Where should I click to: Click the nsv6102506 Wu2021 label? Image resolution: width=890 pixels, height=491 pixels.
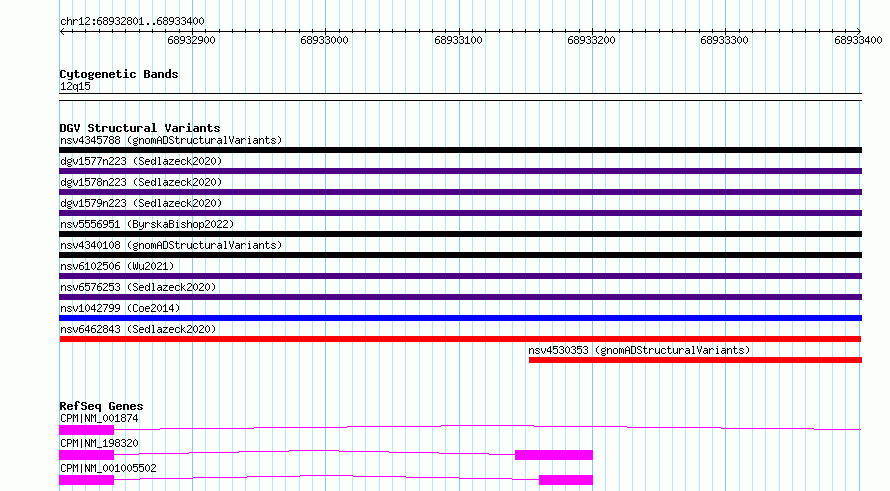point(117,266)
